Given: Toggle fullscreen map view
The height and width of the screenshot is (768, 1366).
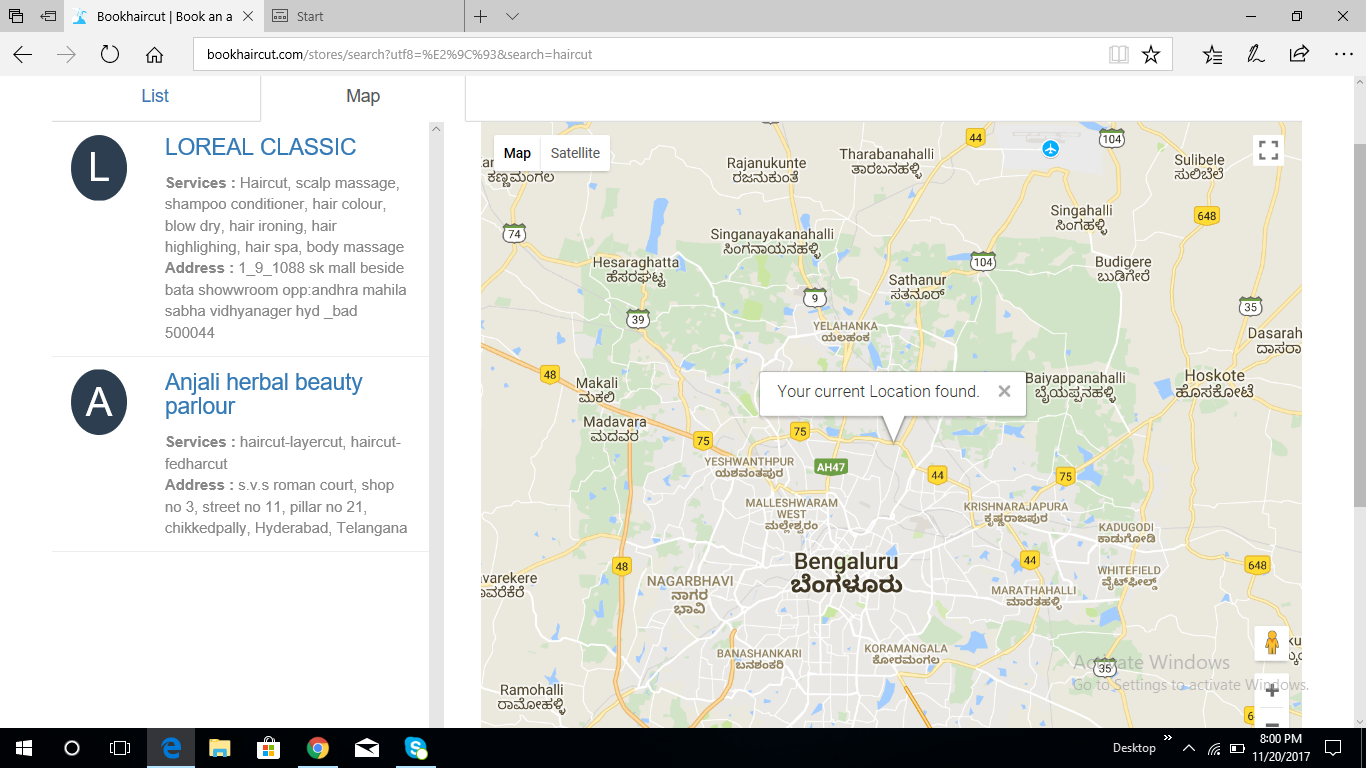Looking at the screenshot, I should point(1268,151).
